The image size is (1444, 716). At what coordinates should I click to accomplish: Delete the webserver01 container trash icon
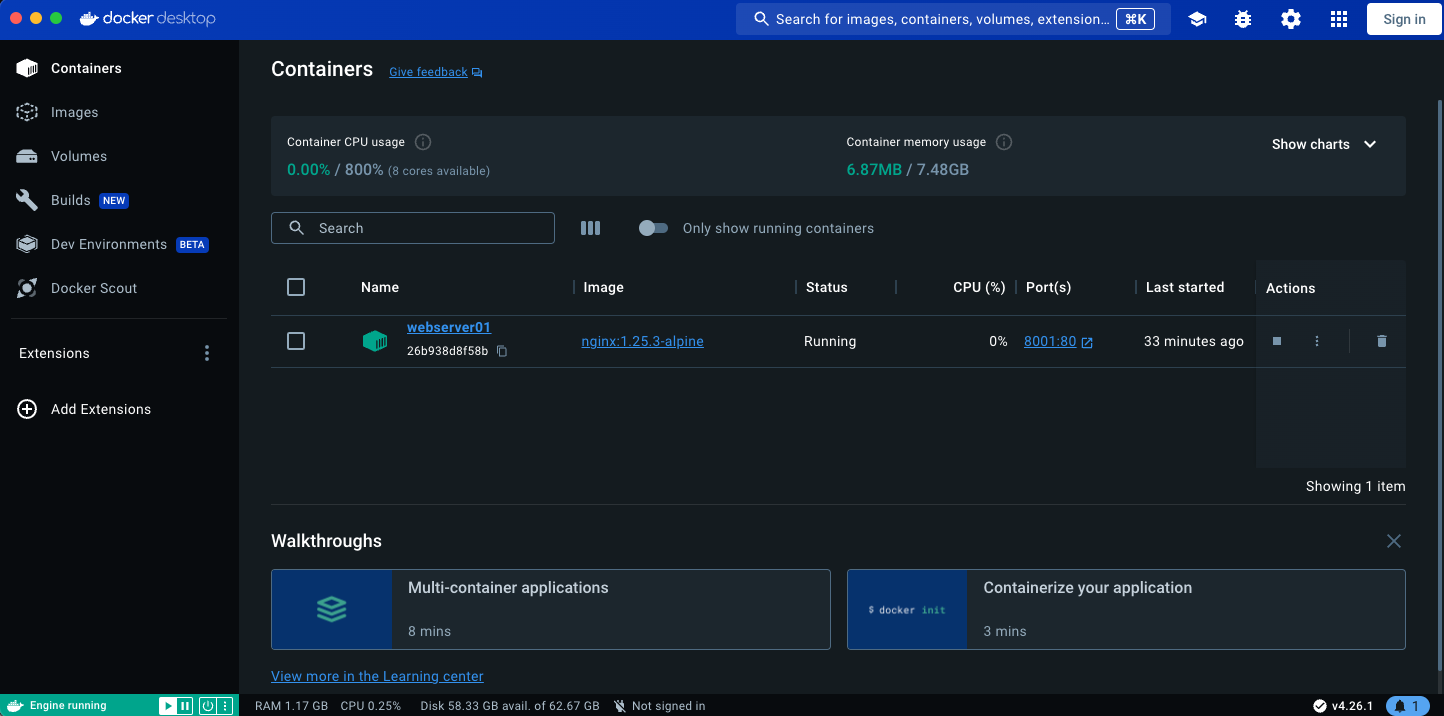[1382, 341]
